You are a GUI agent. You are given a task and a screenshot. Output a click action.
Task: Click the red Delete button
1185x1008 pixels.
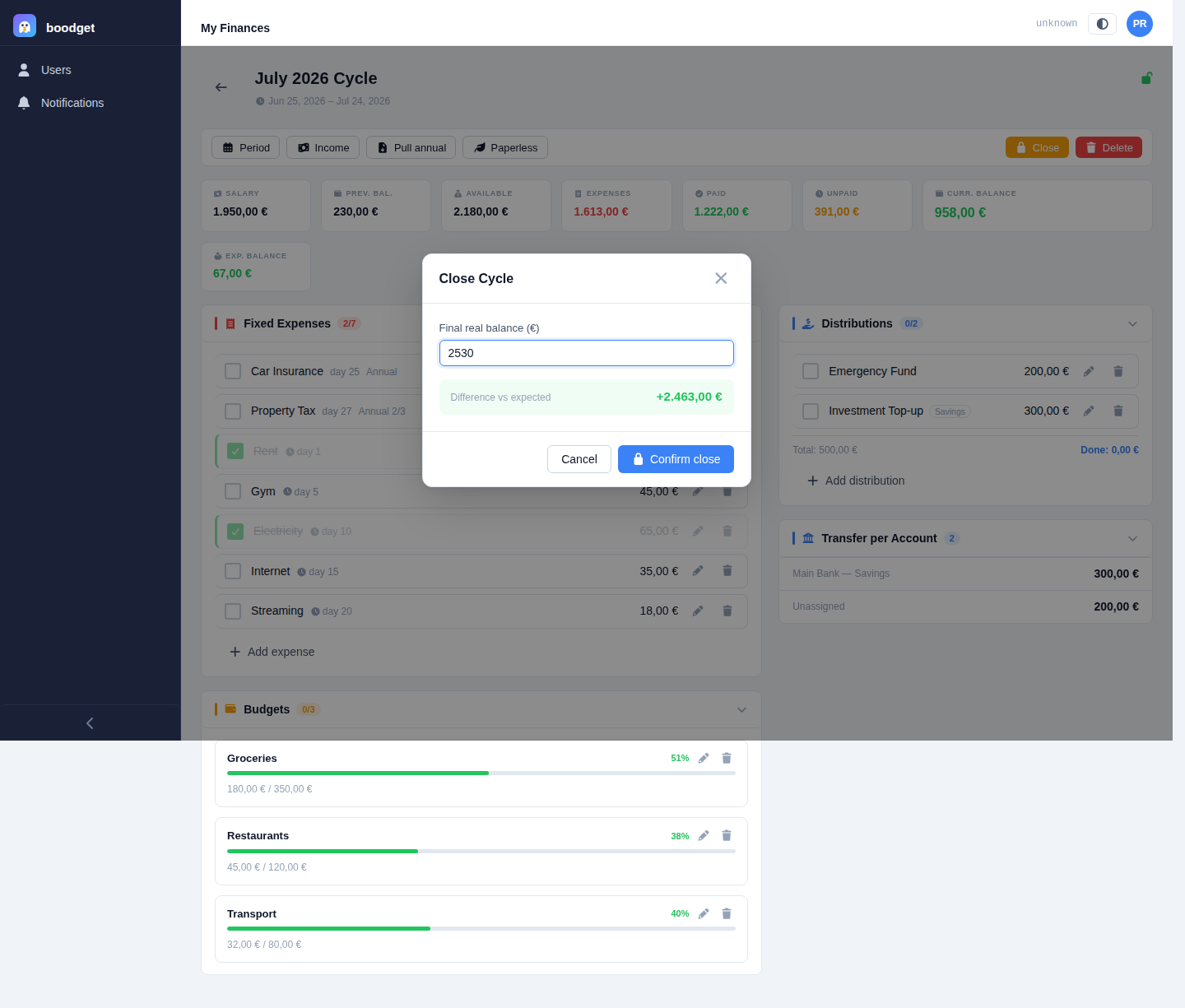[1108, 147]
